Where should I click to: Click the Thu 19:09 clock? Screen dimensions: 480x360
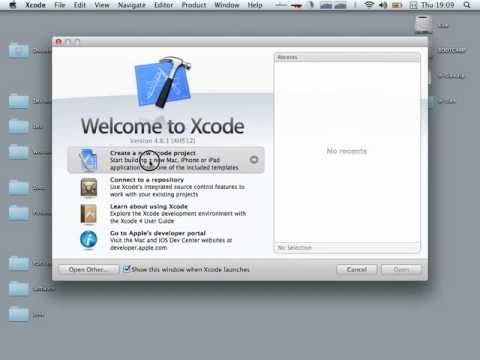pos(437,5)
